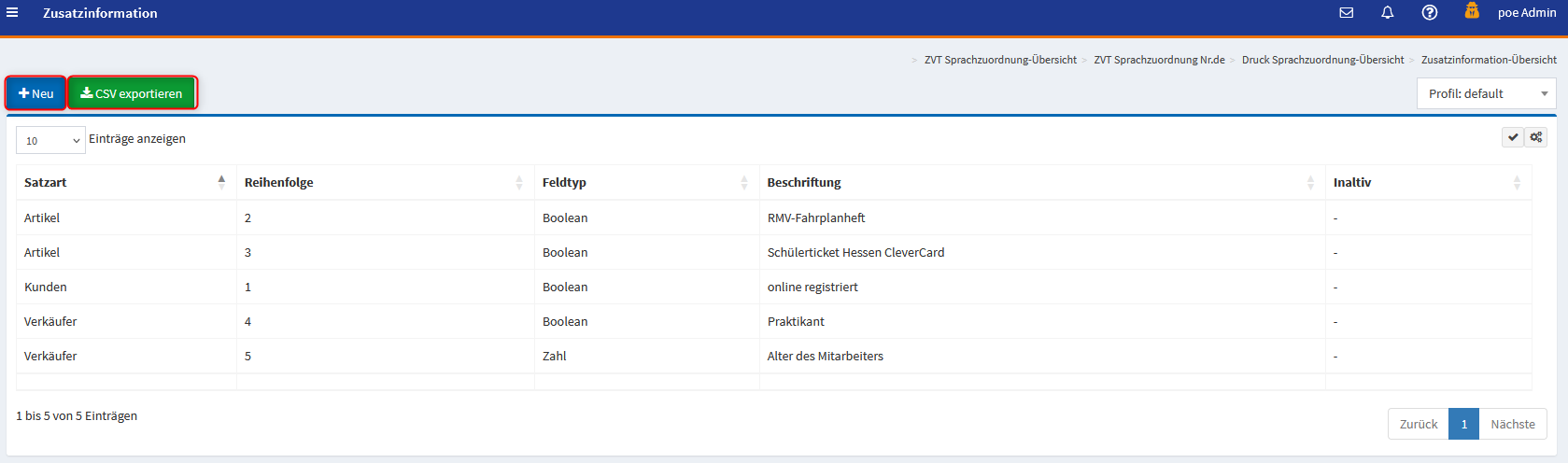Viewport: 1568px width, 463px height.
Task: Open table settings gears icon
Action: (1535, 137)
